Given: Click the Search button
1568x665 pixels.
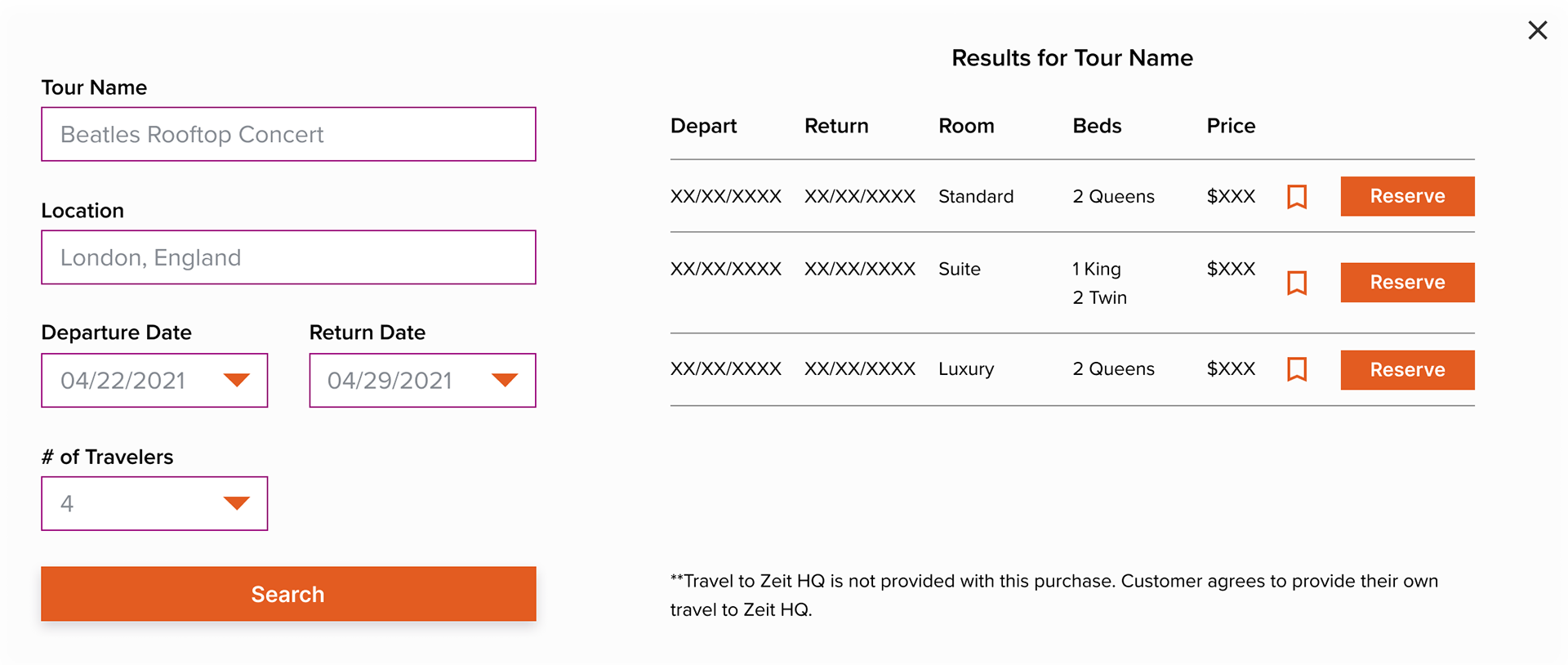Looking at the screenshot, I should click(x=288, y=594).
